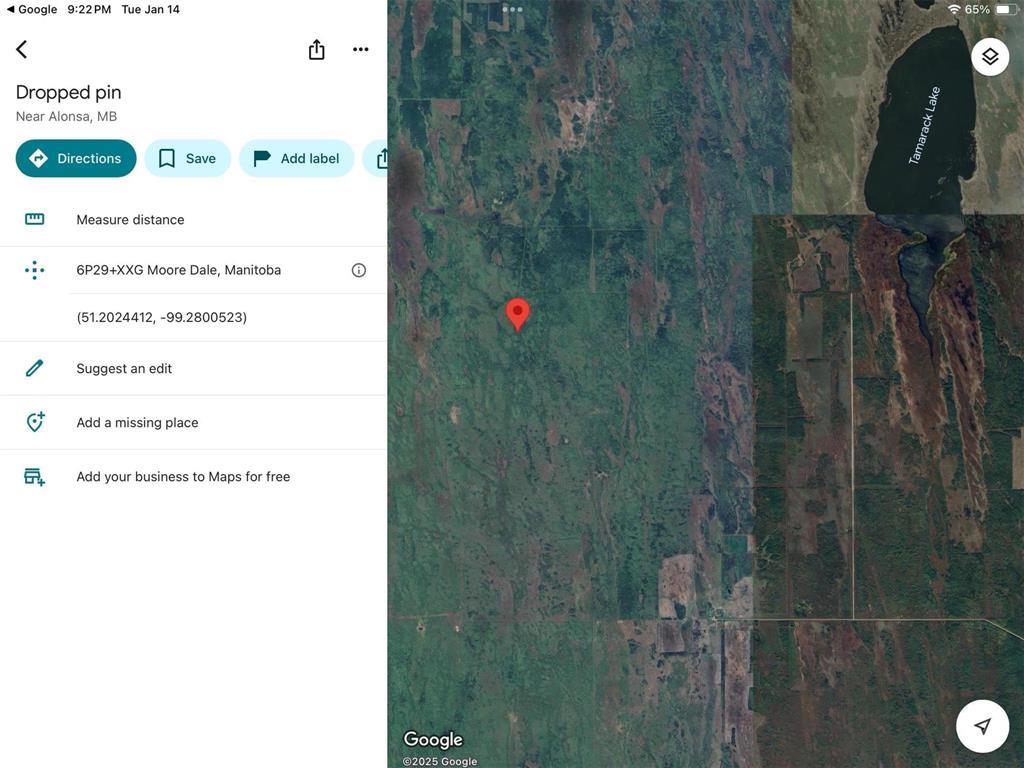
Task: Tap Add your business to Maps
Action: tap(183, 476)
